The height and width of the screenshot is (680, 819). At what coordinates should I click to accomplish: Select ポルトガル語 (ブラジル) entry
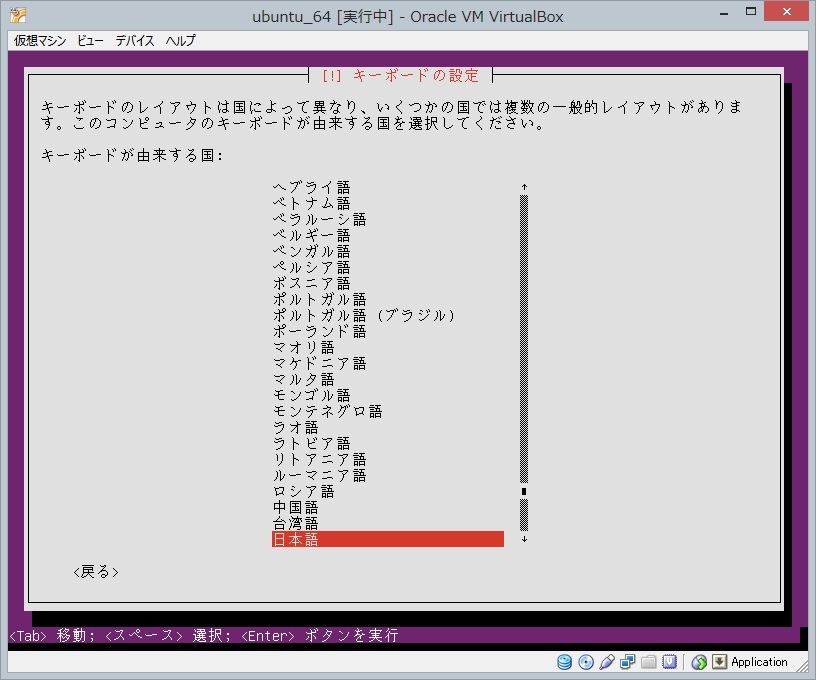pyautogui.click(x=364, y=315)
